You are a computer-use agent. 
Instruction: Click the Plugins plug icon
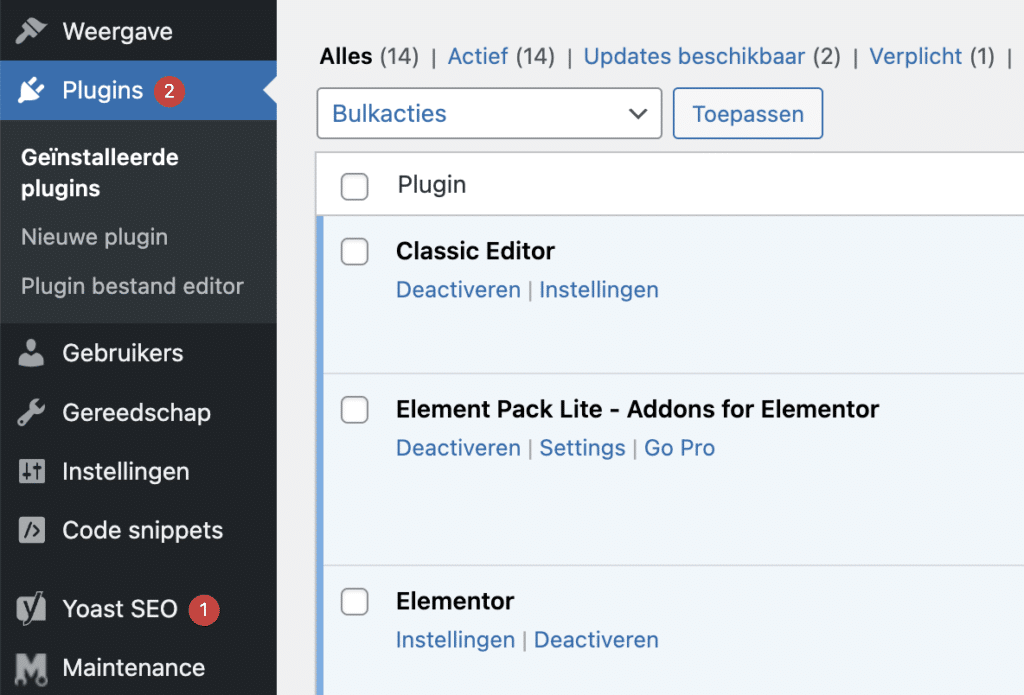[31, 90]
